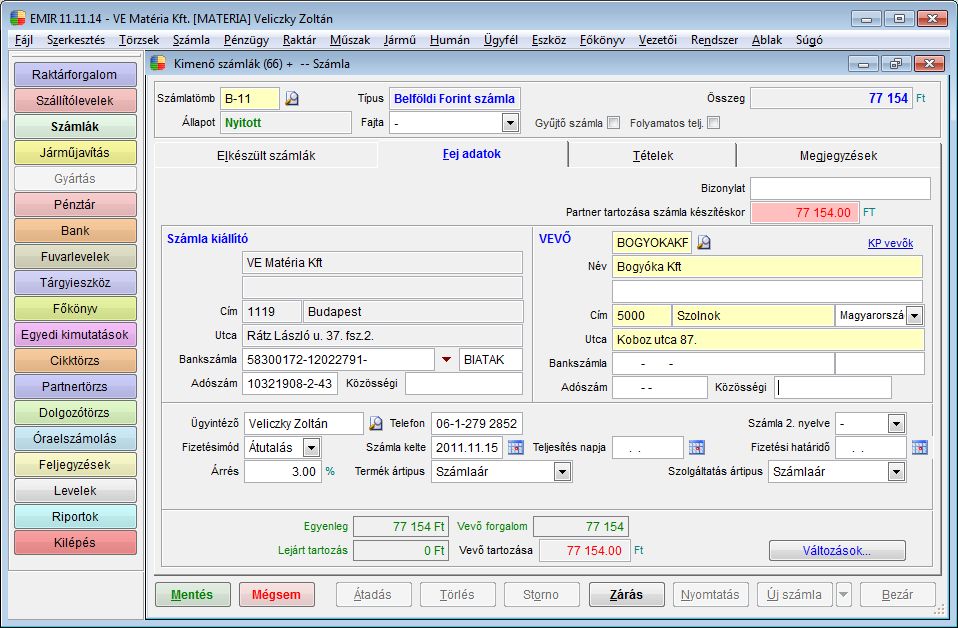The height and width of the screenshot is (628, 958).
Task: Open calendar picker for Teljesítés napja
Action: [697, 447]
